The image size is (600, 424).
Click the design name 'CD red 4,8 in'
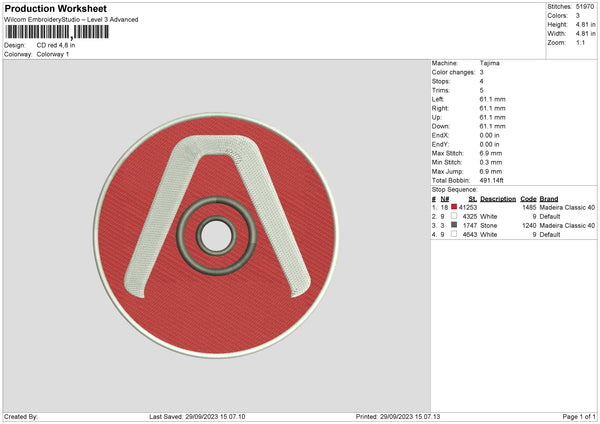tap(56, 45)
